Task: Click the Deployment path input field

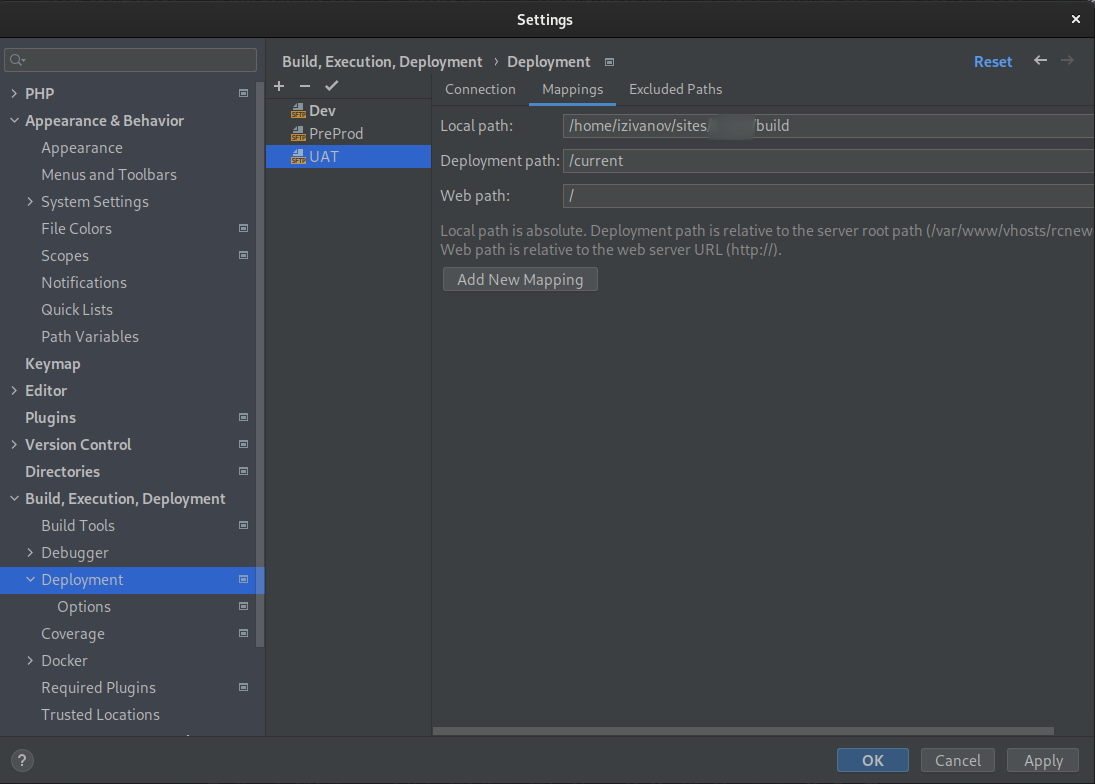Action: [828, 161]
